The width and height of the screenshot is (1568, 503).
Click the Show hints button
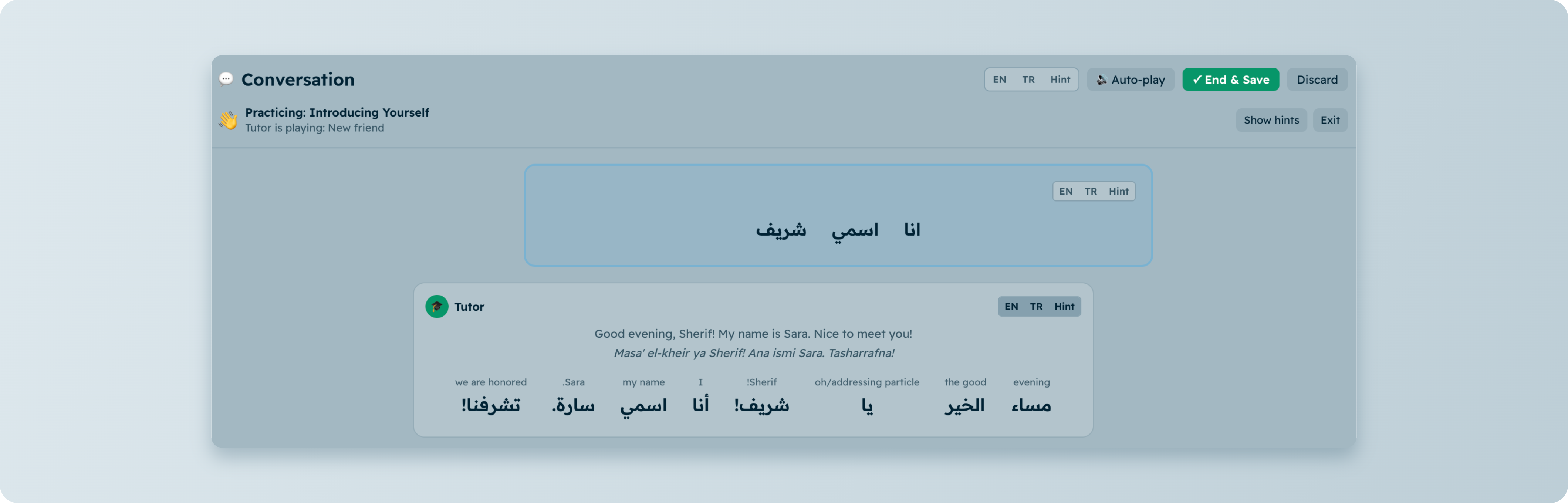(1271, 120)
